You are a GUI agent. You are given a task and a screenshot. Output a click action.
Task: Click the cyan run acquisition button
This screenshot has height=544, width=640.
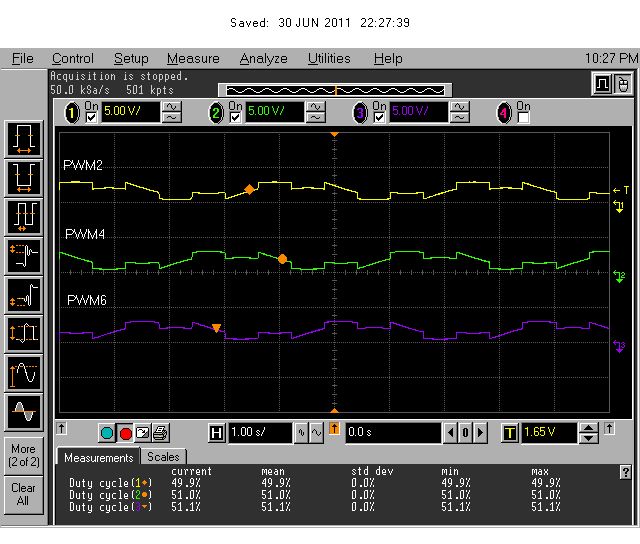(x=107, y=433)
